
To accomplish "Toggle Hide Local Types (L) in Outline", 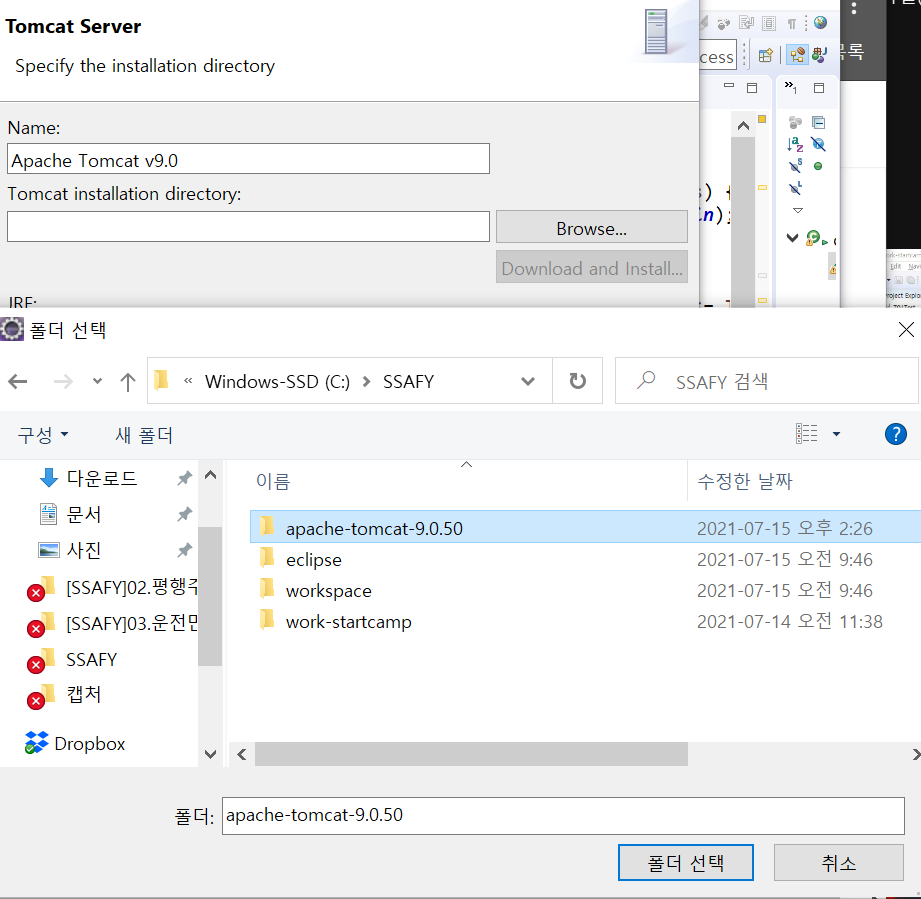I will [x=795, y=188].
